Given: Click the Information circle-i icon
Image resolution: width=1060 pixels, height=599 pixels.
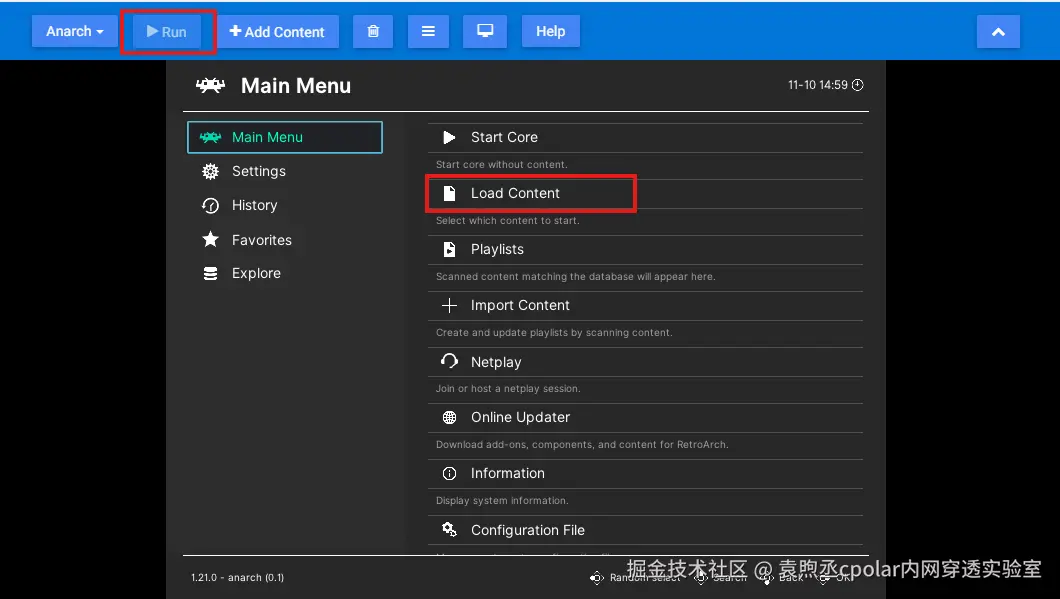Looking at the screenshot, I should point(449,474).
